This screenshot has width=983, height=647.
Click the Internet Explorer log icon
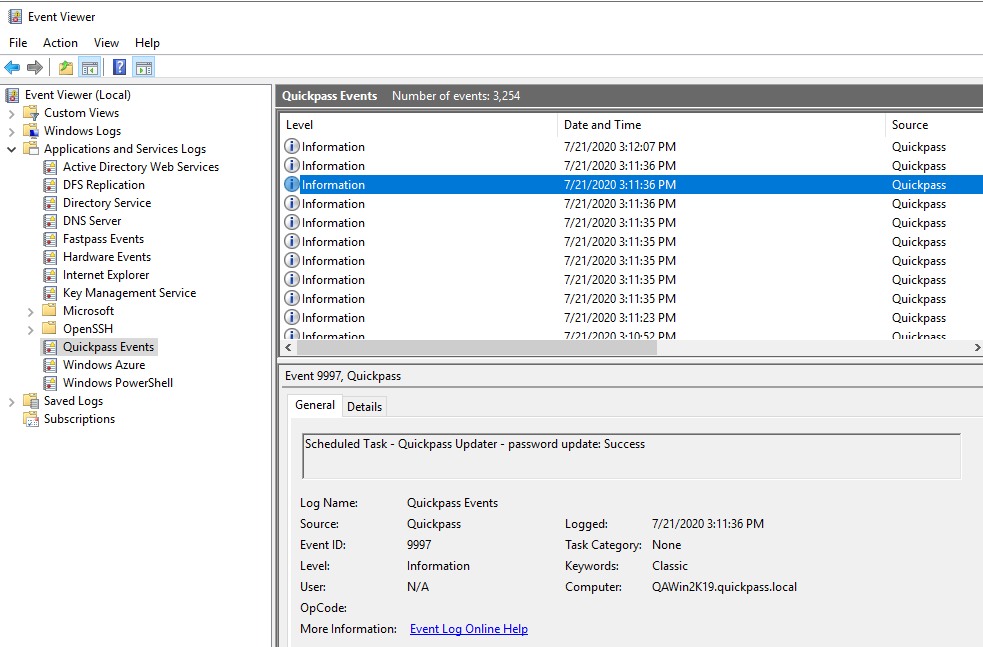click(x=50, y=275)
